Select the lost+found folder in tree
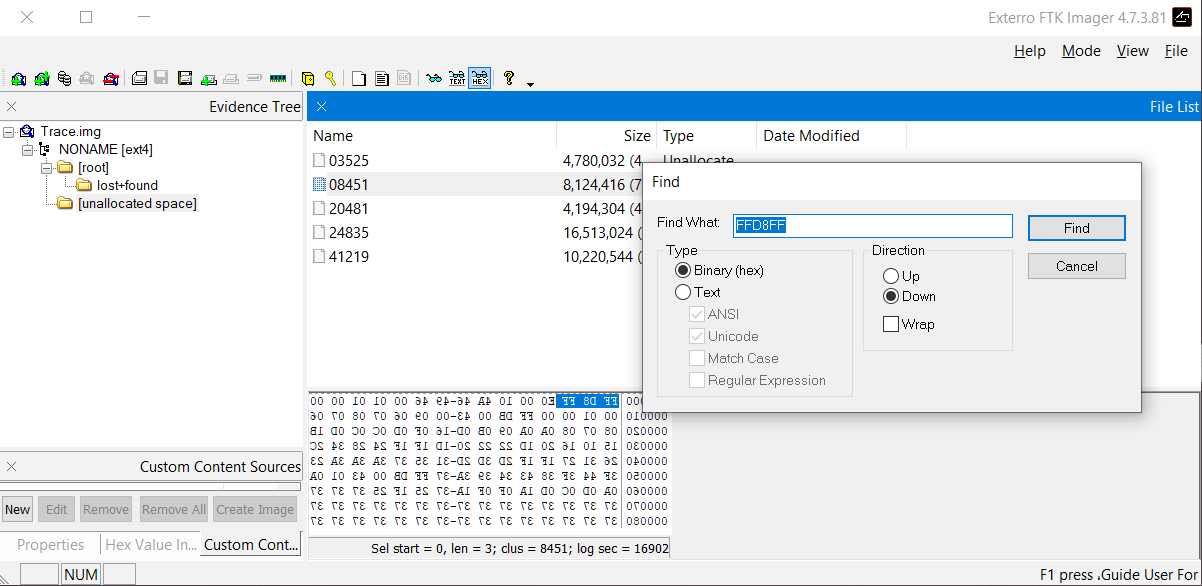This screenshot has width=1202, height=586. 127,185
